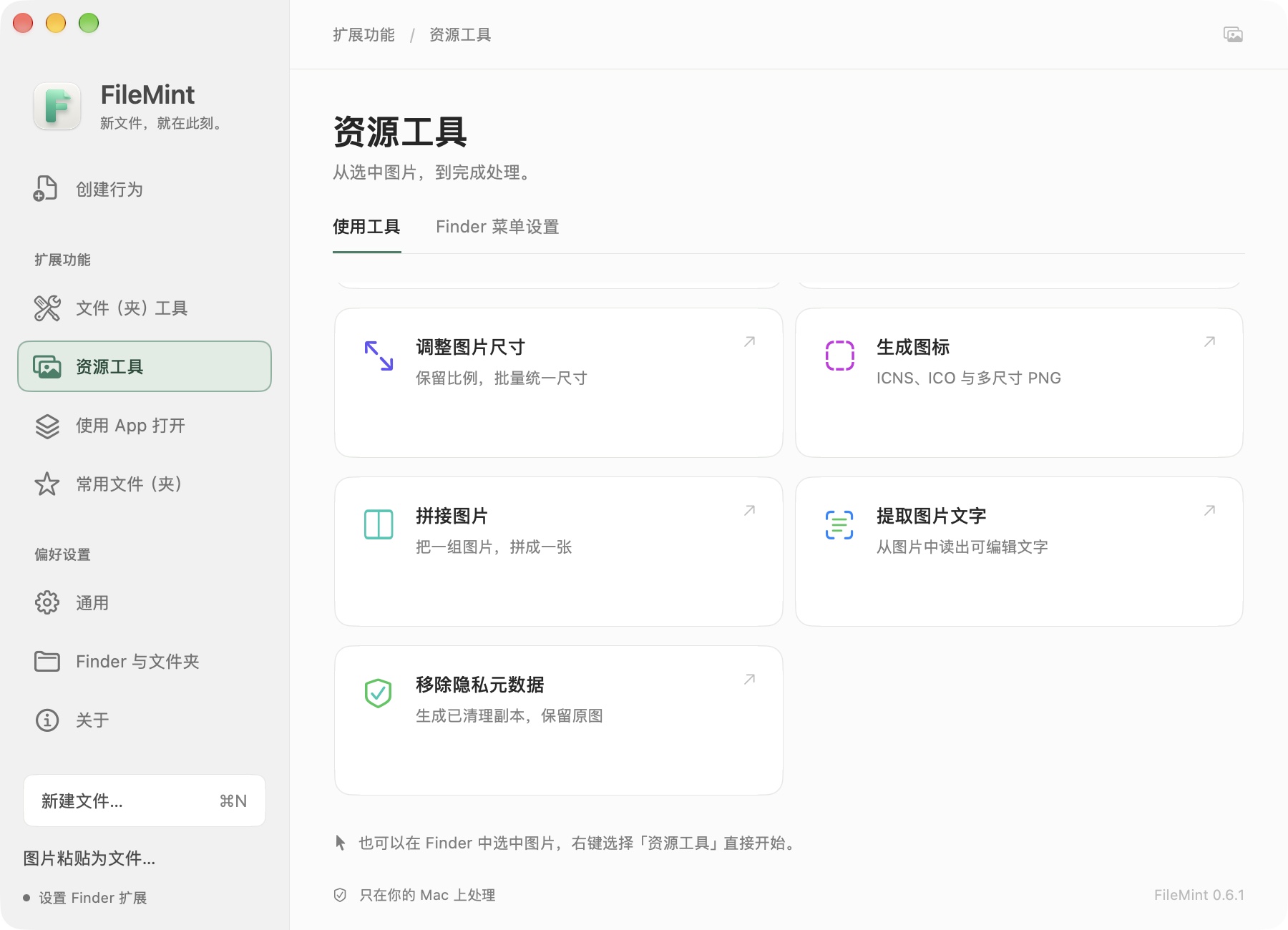
Task: Open the arrow on the 拼接图片 card
Action: [x=749, y=511]
